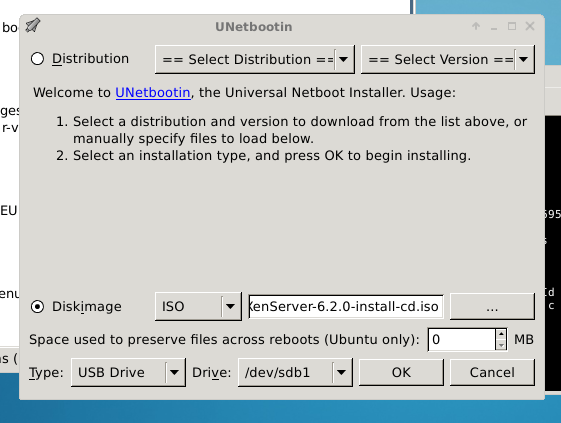The image size is (561, 423).
Task: Click the XenServer ISO path field
Action: pos(346,307)
